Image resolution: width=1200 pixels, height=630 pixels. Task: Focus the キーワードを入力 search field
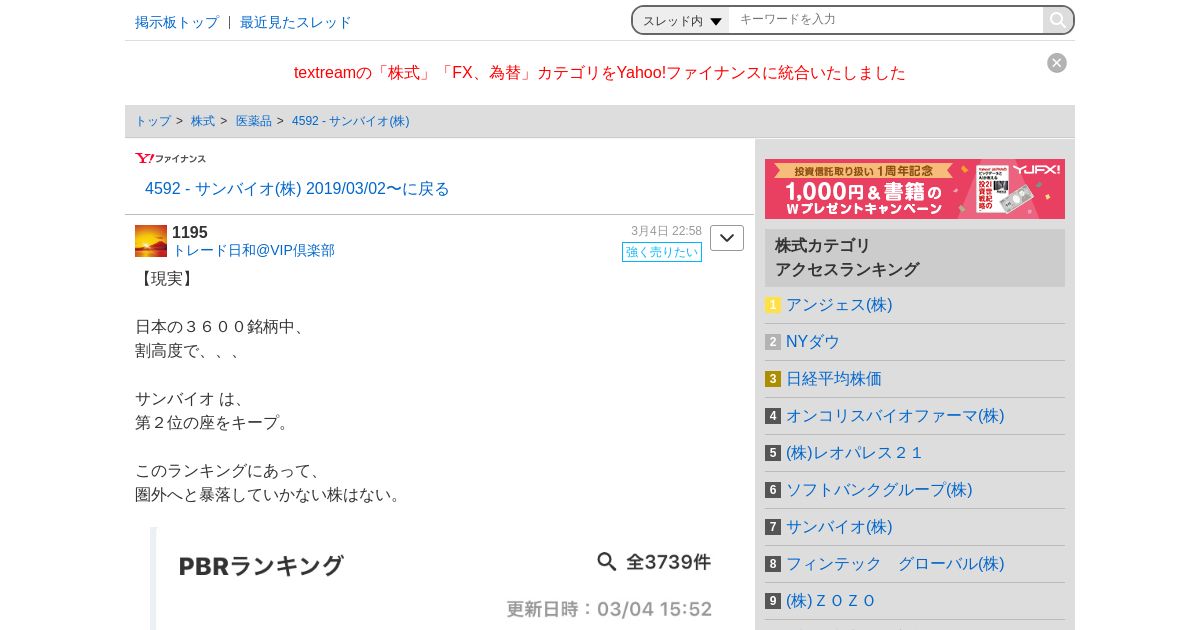[x=886, y=20]
